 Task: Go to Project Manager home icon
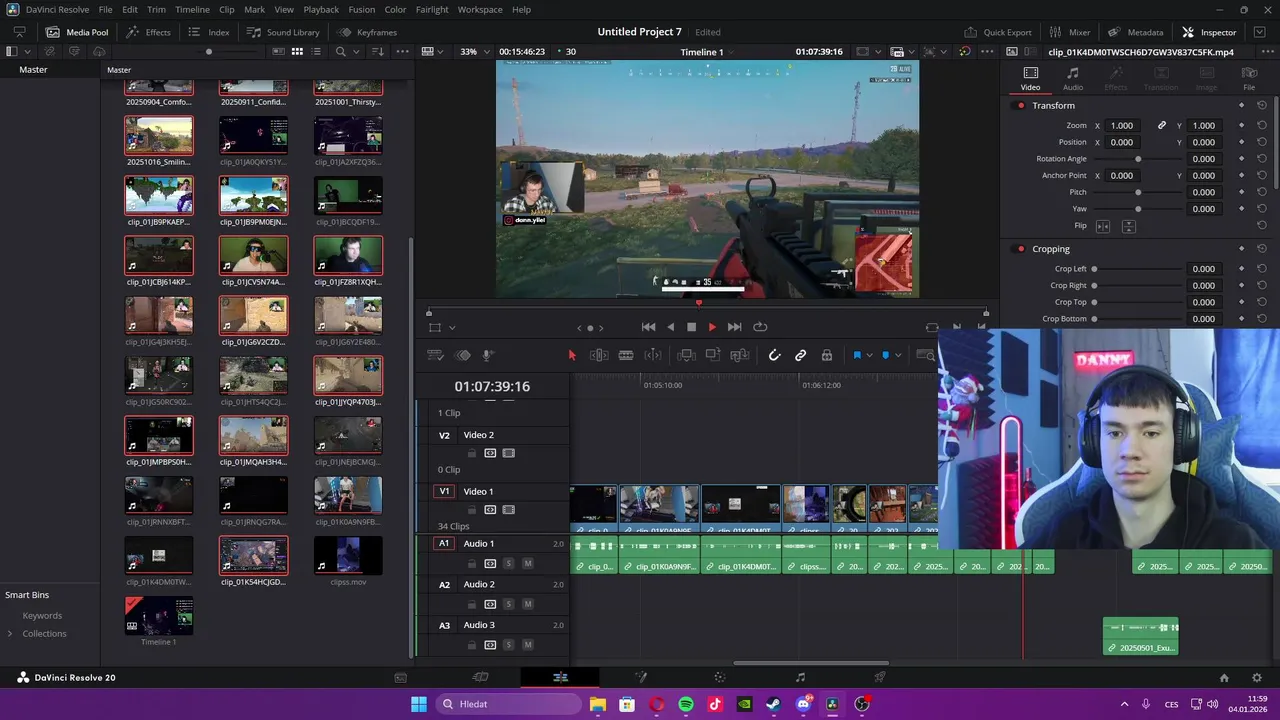1224,677
